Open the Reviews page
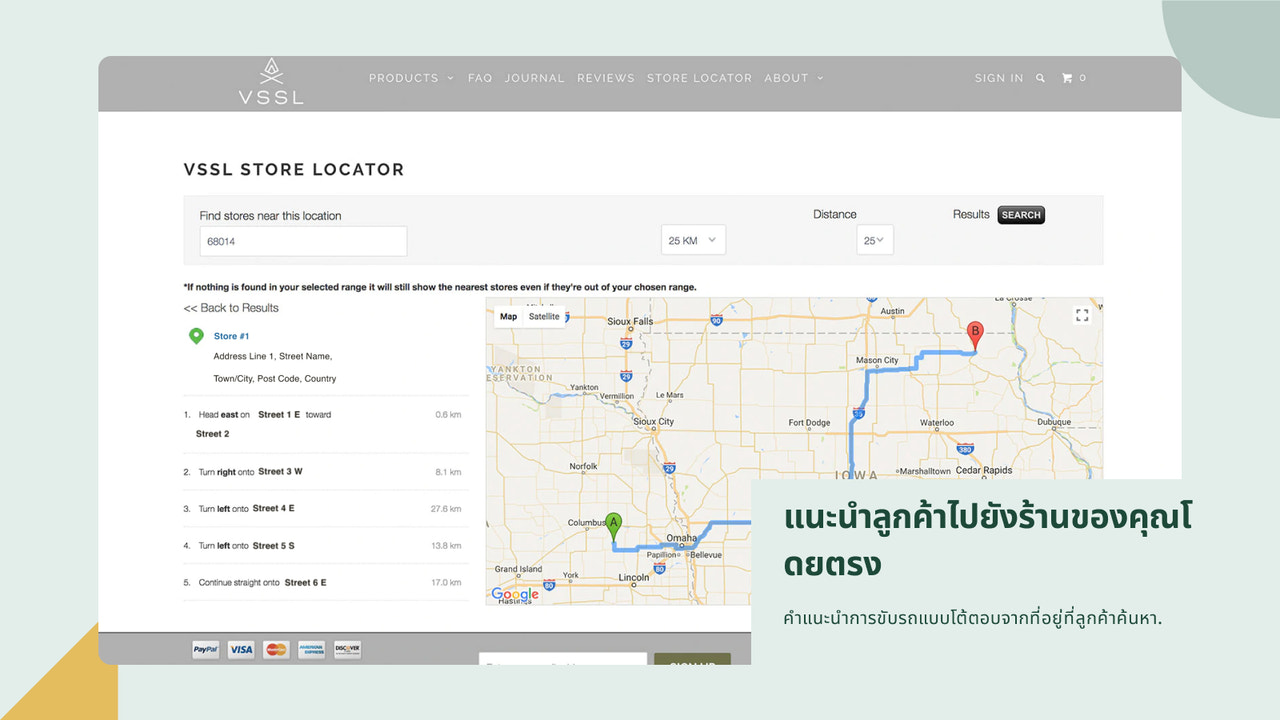The width and height of the screenshot is (1280, 720). coord(606,78)
